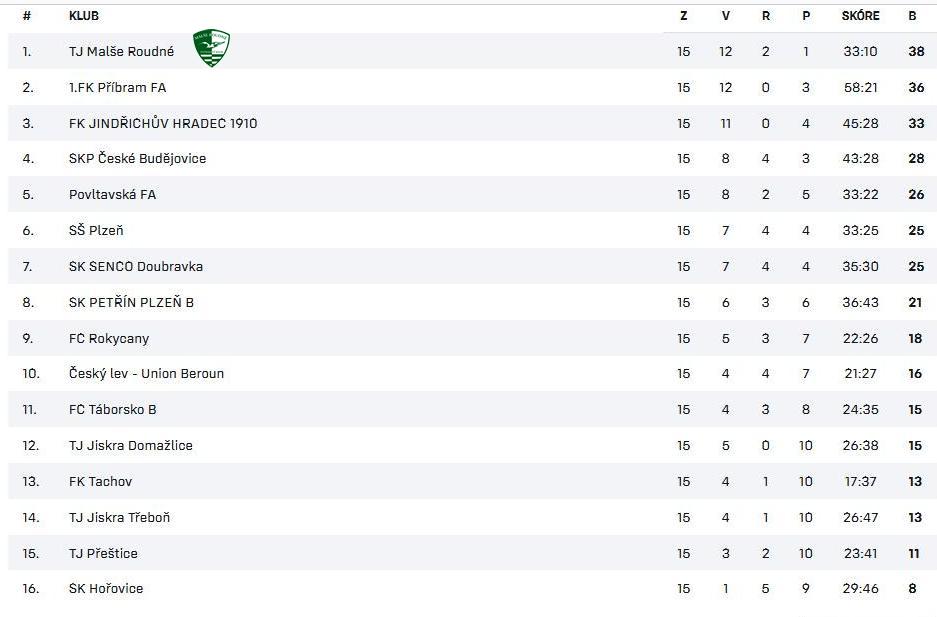Open SŠ Plzeň club entry
The width and height of the screenshot is (937, 617).
click(x=96, y=231)
